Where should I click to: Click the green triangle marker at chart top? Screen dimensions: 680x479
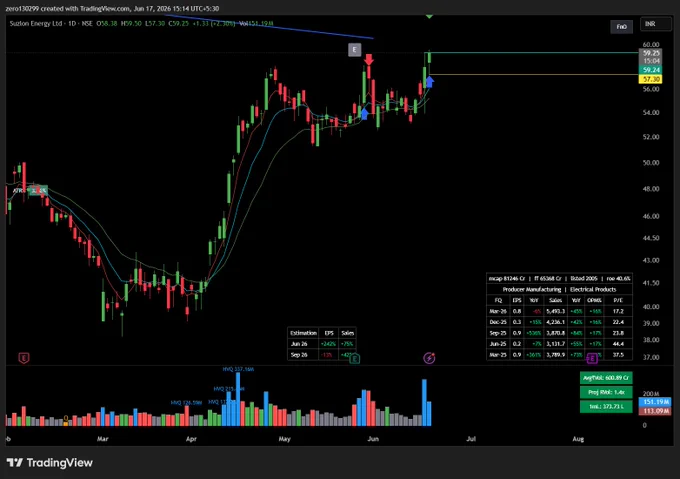[x=429, y=16]
